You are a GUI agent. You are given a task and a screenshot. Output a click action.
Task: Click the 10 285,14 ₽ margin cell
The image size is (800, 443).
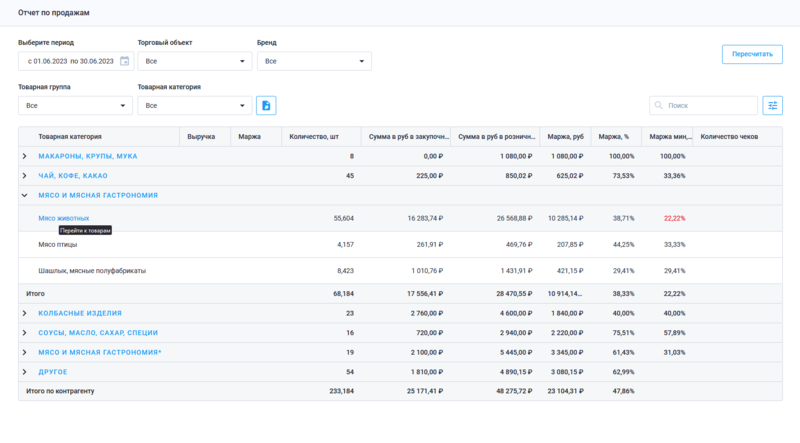point(565,218)
